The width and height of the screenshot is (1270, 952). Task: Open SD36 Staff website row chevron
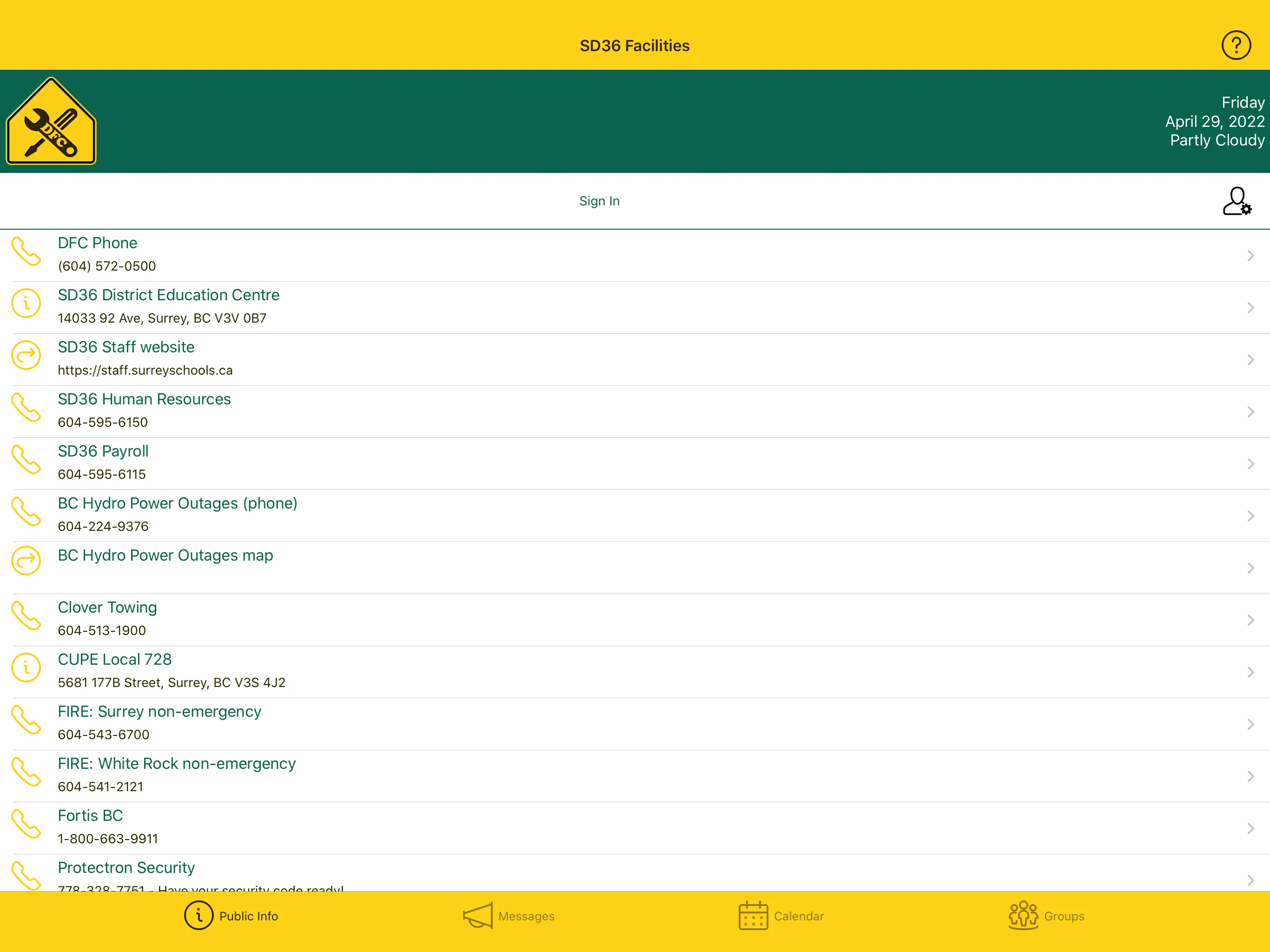[1250, 360]
